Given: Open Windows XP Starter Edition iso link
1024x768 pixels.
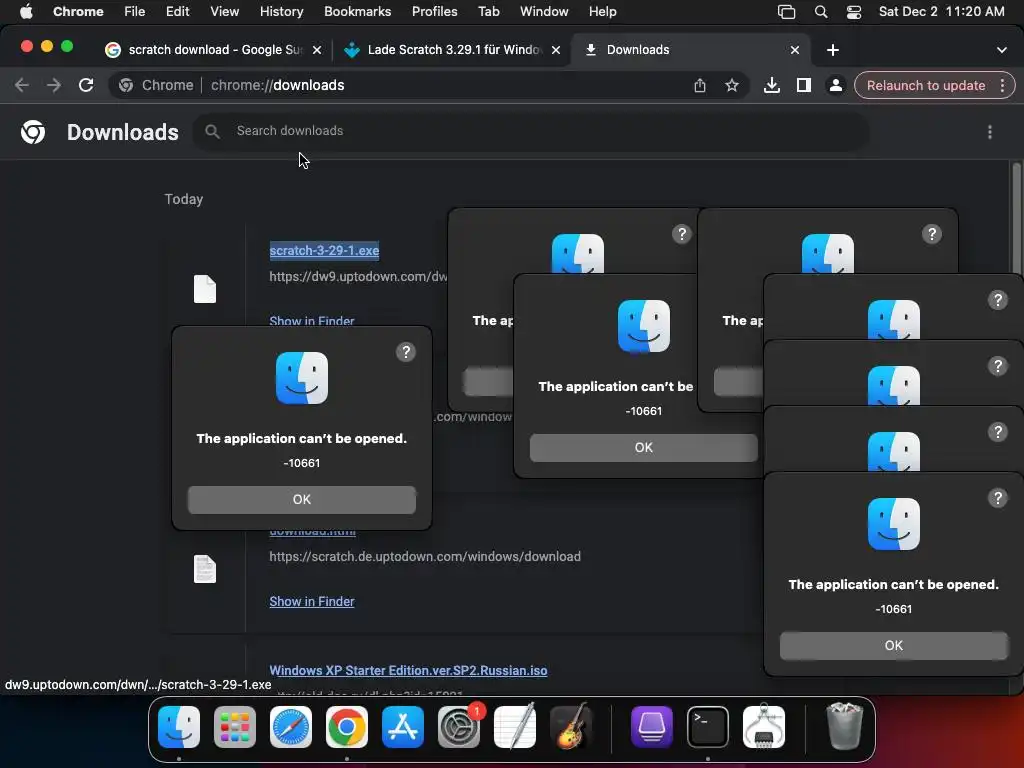Looking at the screenshot, I should click(408, 671).
